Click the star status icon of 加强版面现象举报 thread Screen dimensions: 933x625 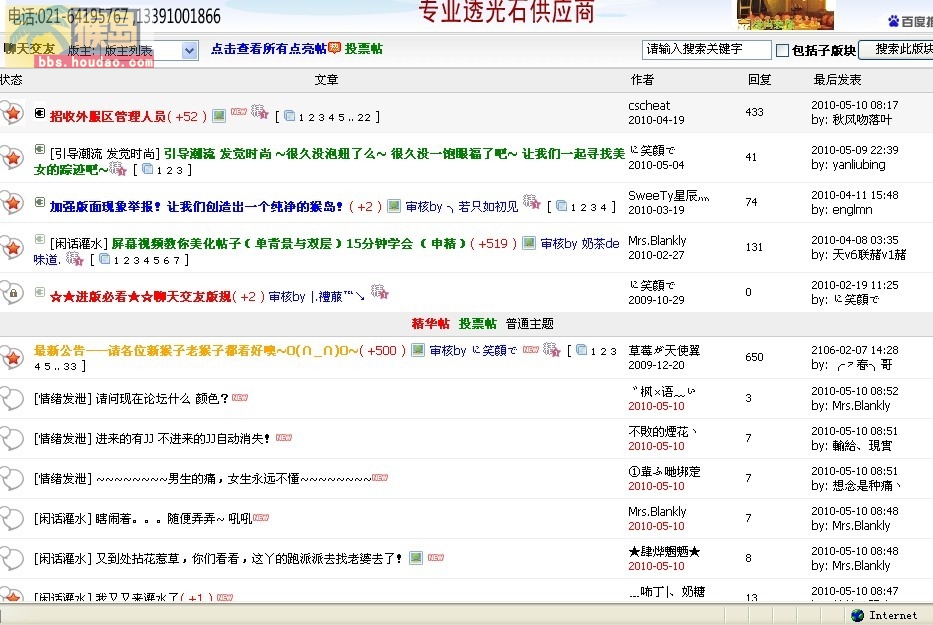(11, 202)
